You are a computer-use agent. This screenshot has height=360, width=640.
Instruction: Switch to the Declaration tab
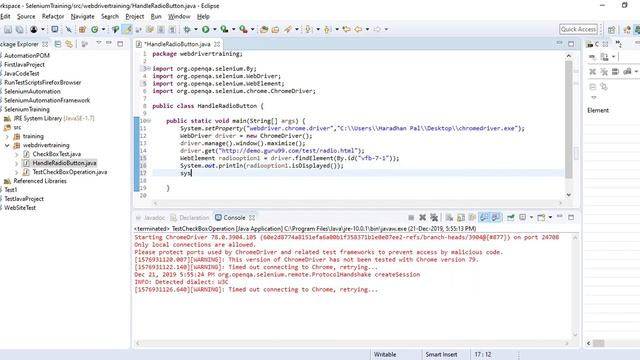coord(189,218)
